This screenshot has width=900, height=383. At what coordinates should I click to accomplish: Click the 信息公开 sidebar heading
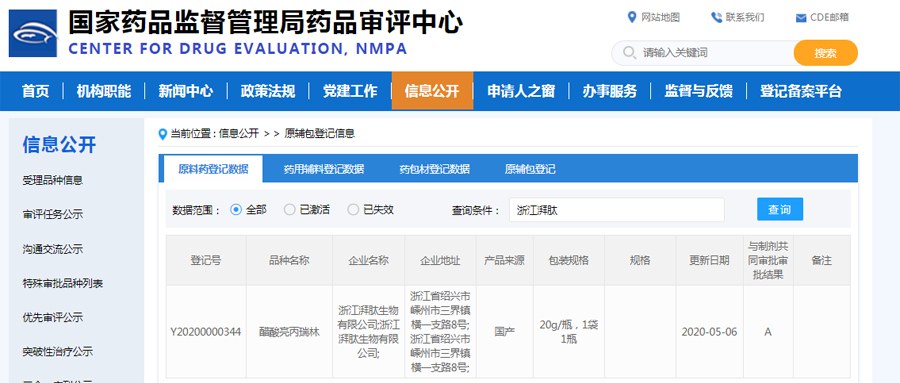point(59,145)
